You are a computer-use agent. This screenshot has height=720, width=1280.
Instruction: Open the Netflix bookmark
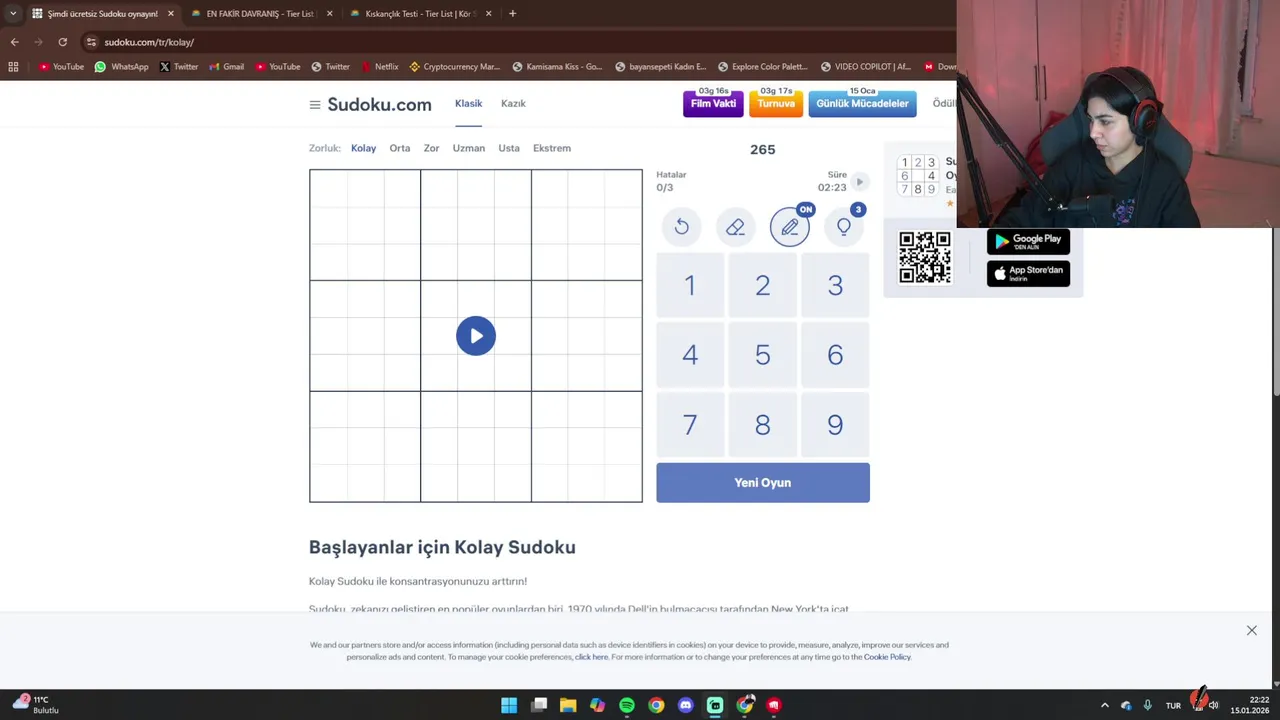tap(380, 67)
